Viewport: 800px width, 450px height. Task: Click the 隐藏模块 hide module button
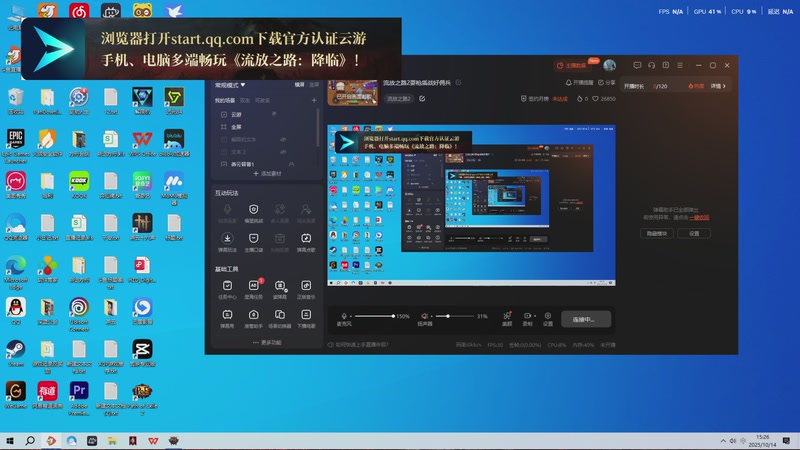[657, 233]
